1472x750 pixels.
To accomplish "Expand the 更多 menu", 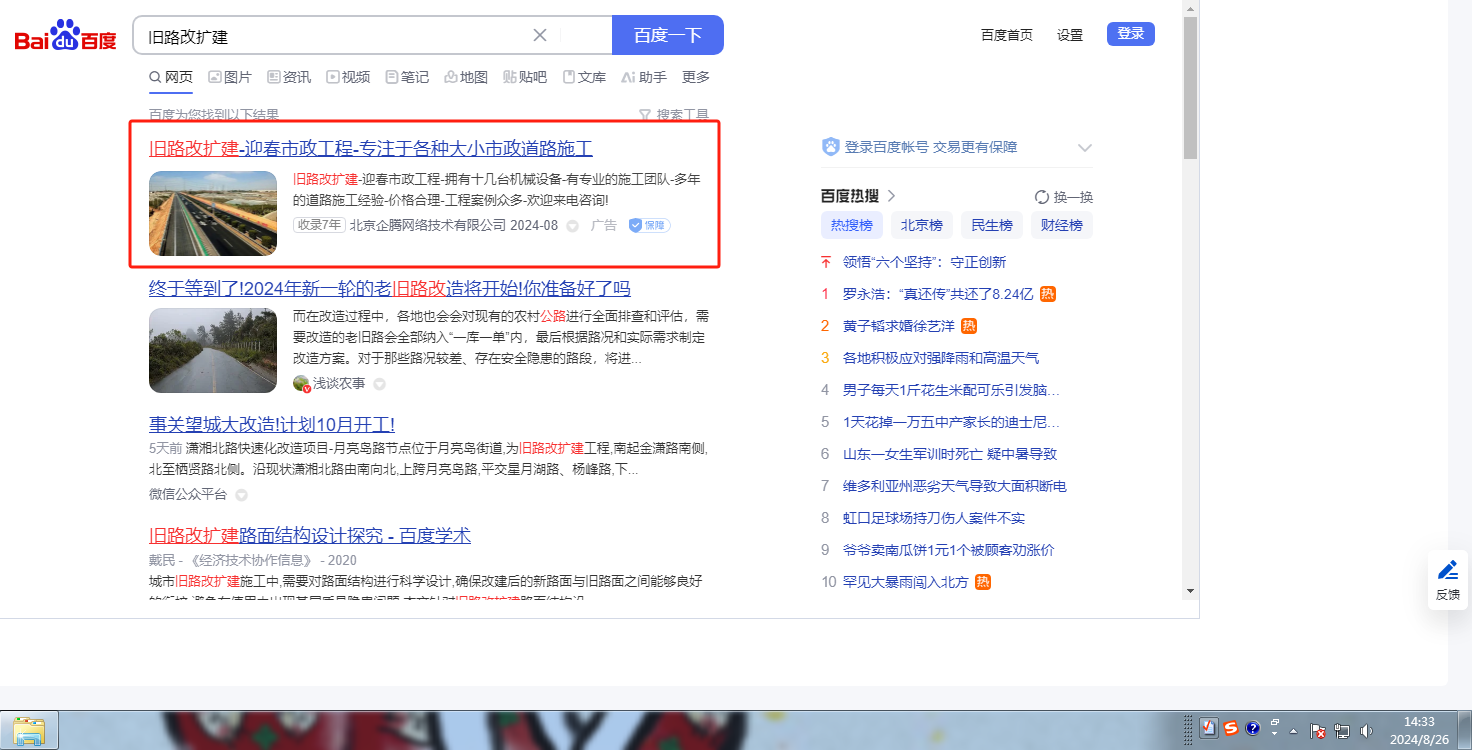I will click(696, 77).
